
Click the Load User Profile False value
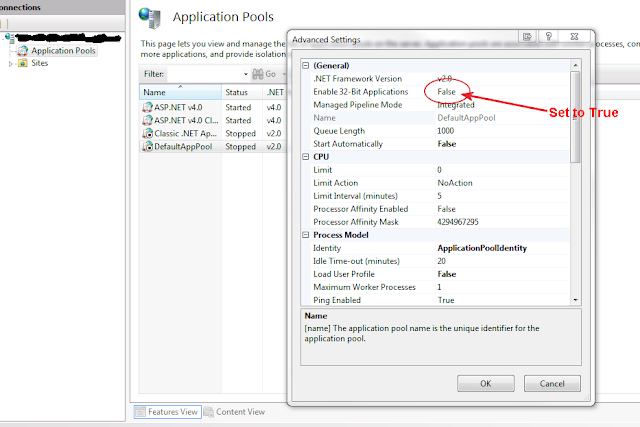pyautogui.click(x=447, y=274)
